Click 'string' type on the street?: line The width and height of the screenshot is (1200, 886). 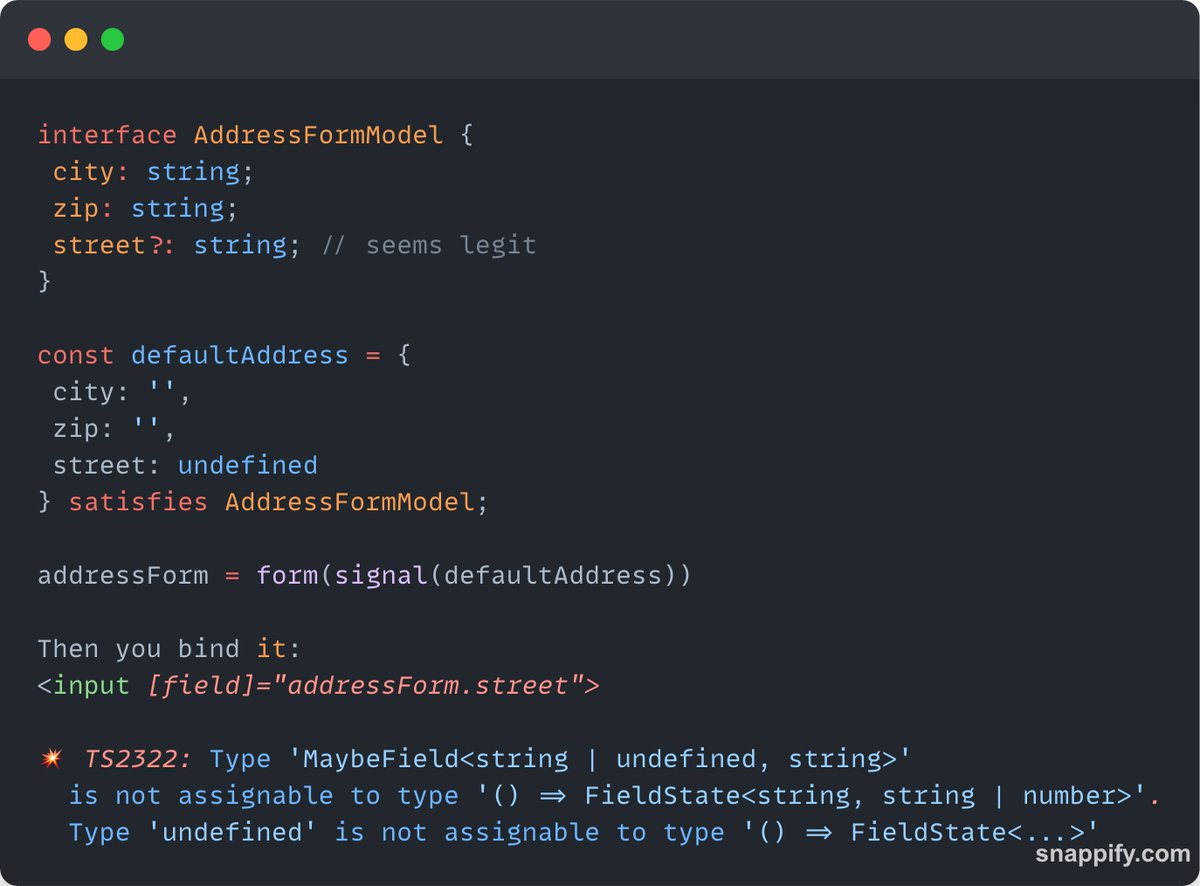point(240,245)
